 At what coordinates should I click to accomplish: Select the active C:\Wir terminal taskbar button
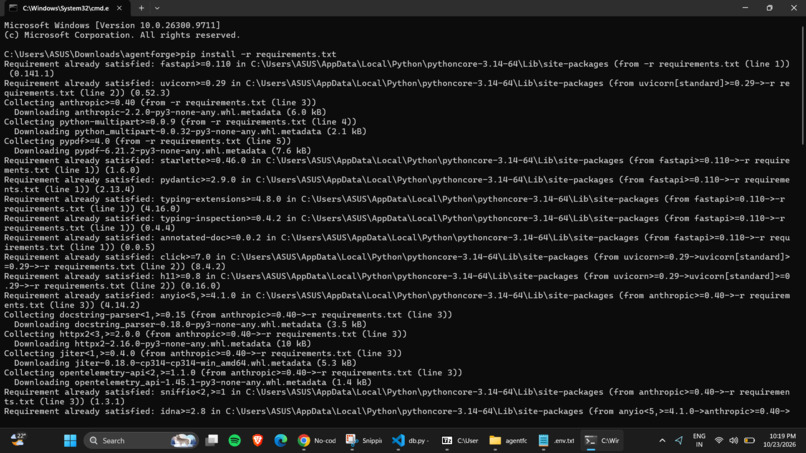click(x=602, y=441)
